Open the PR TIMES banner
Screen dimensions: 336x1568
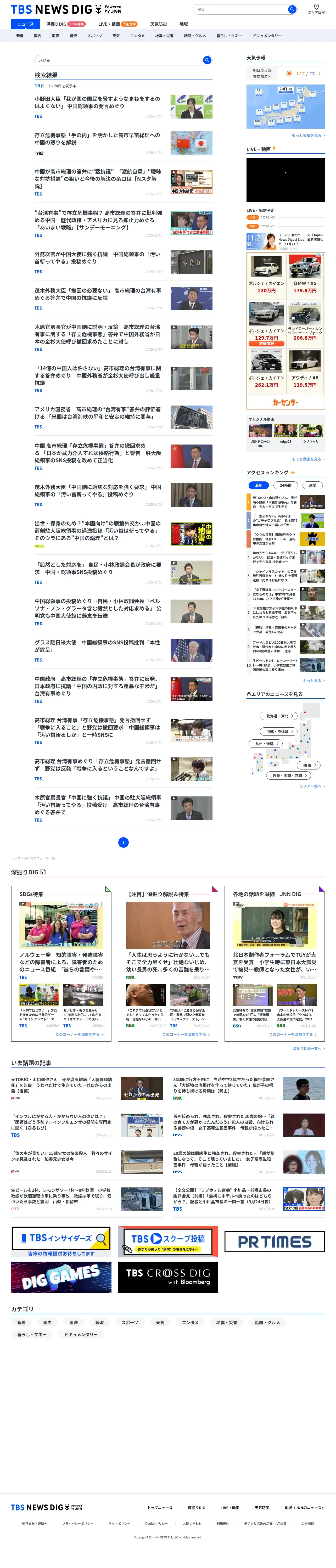pyautogui.click(x=275, y=1242)
